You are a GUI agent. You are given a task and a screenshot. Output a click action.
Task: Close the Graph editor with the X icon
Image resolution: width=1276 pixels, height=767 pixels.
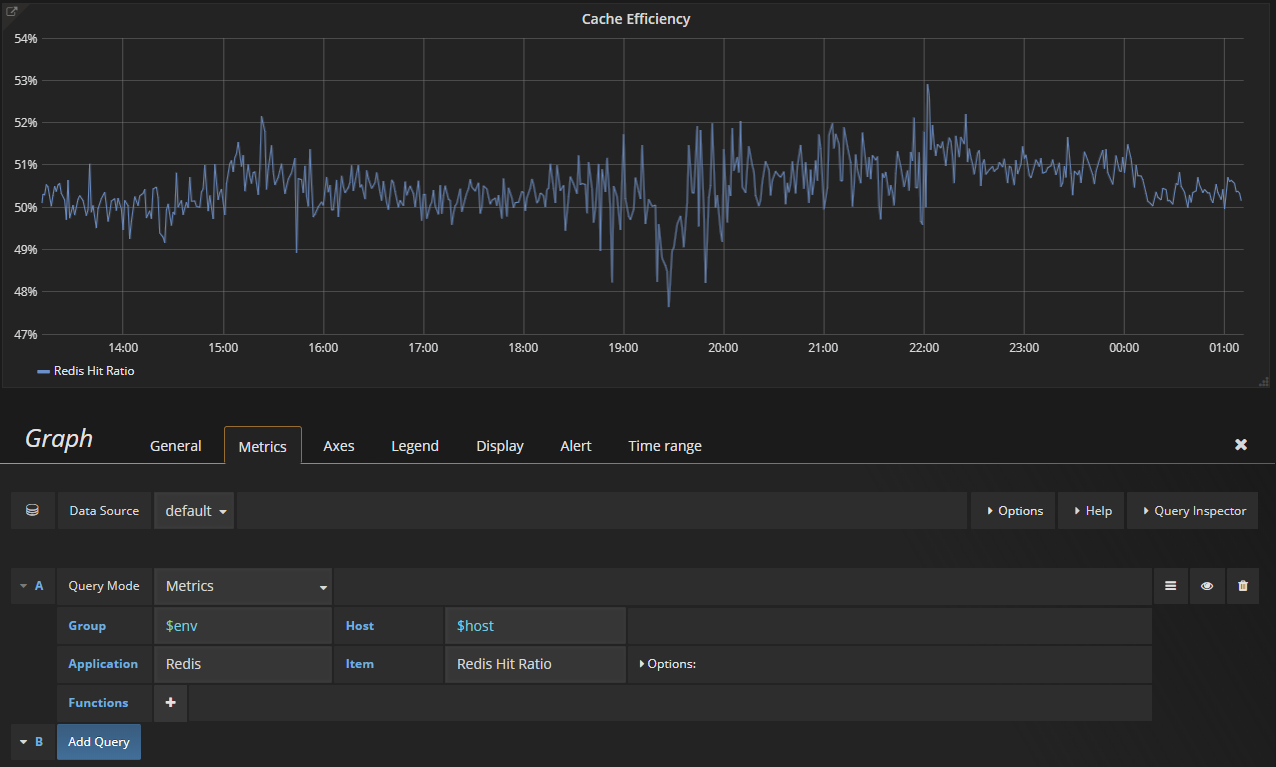(x=1241, y=444)
